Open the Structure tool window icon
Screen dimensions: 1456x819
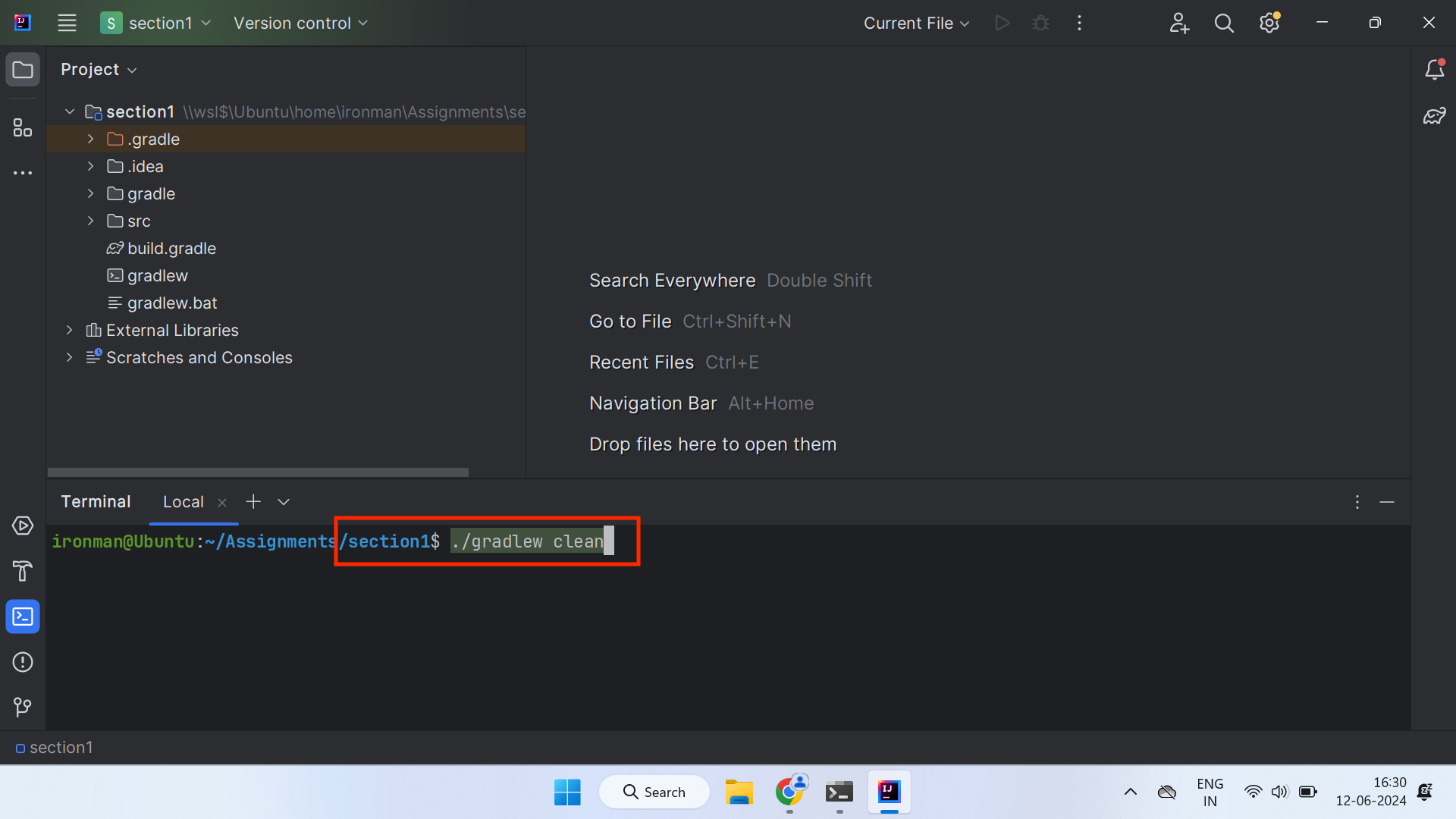(23, 127)
